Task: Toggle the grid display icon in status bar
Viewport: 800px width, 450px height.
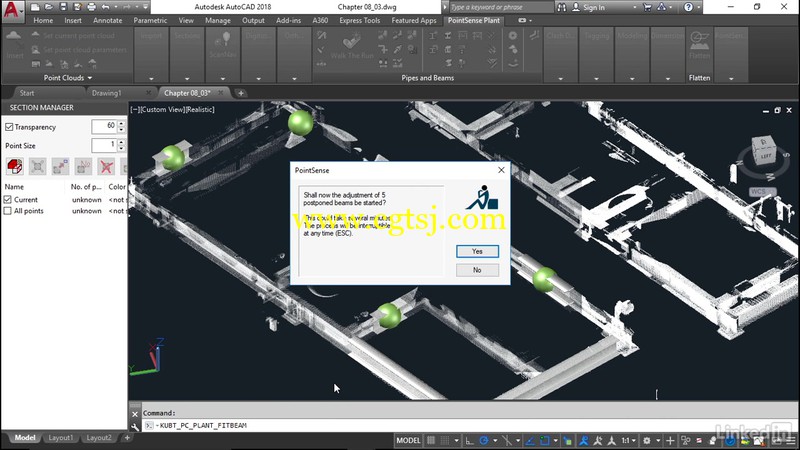Action: (431, 440)
